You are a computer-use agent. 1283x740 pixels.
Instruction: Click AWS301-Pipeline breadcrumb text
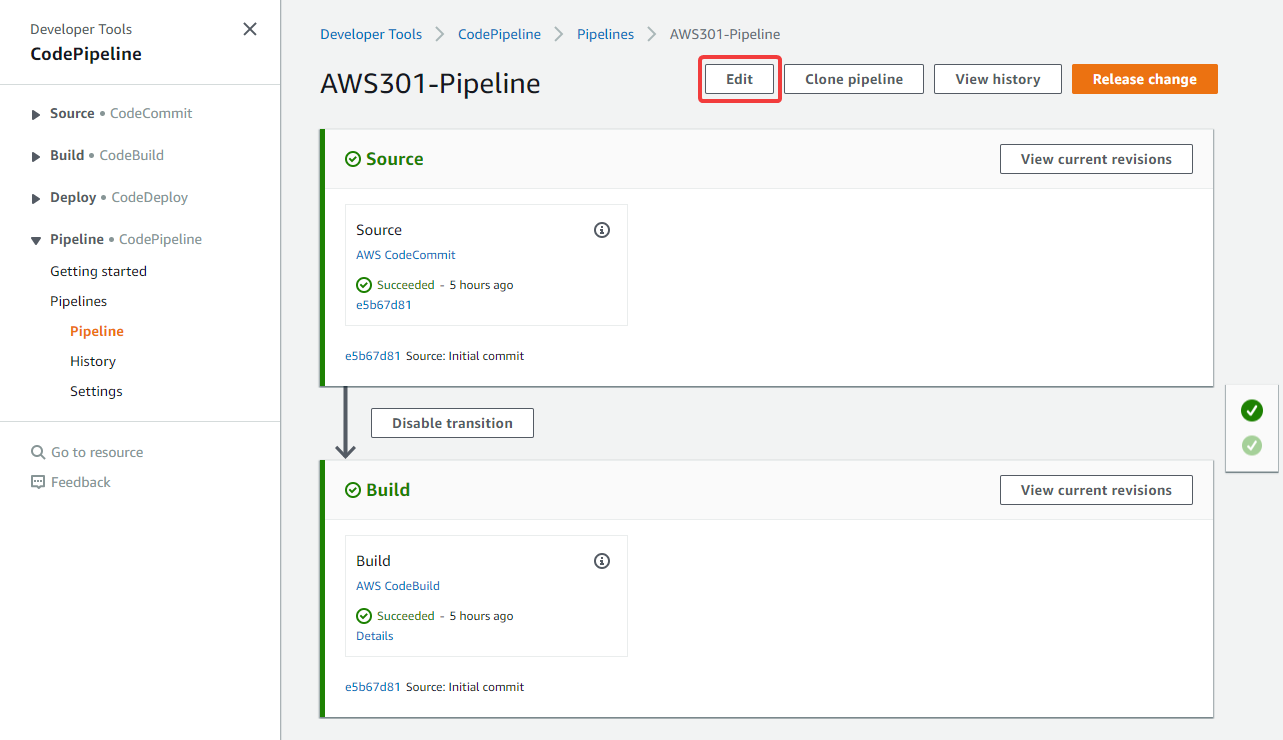725,34
